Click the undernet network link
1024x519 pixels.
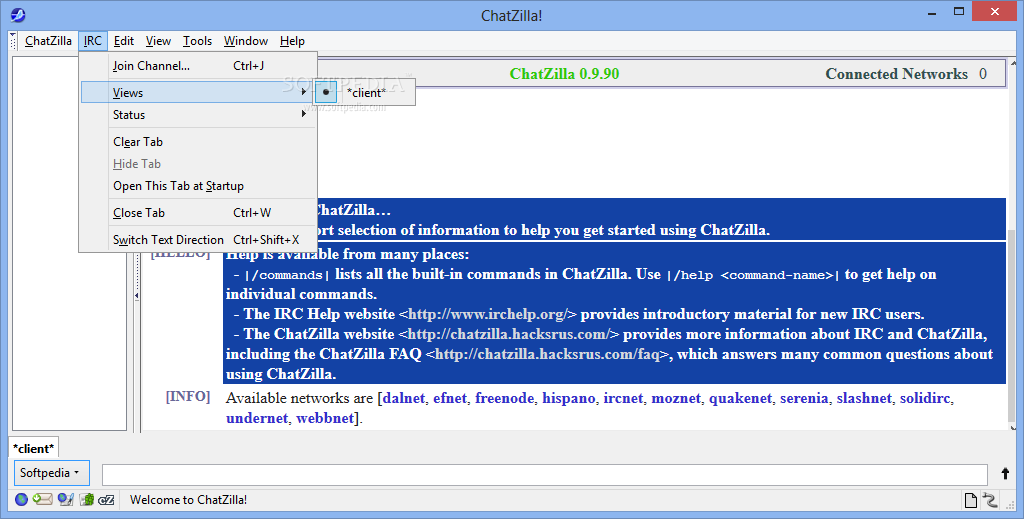(257, 418)
